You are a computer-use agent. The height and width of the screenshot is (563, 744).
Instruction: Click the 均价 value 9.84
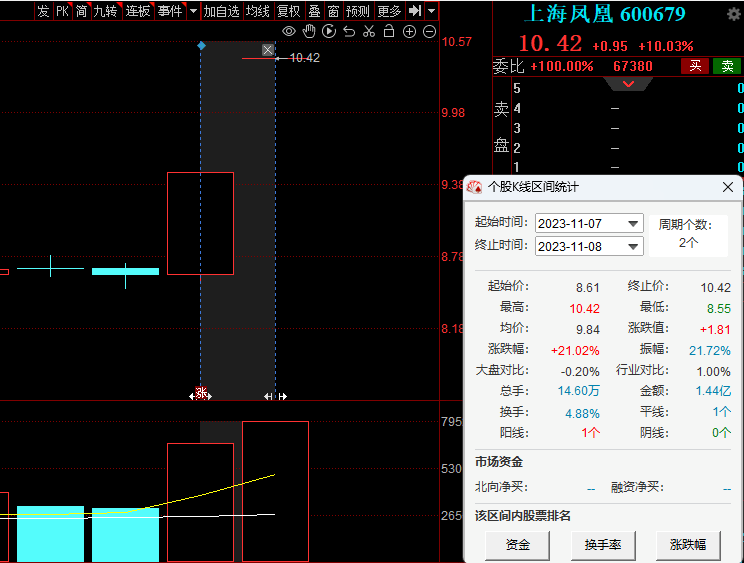pyautogui.click(x=588, y=330)
